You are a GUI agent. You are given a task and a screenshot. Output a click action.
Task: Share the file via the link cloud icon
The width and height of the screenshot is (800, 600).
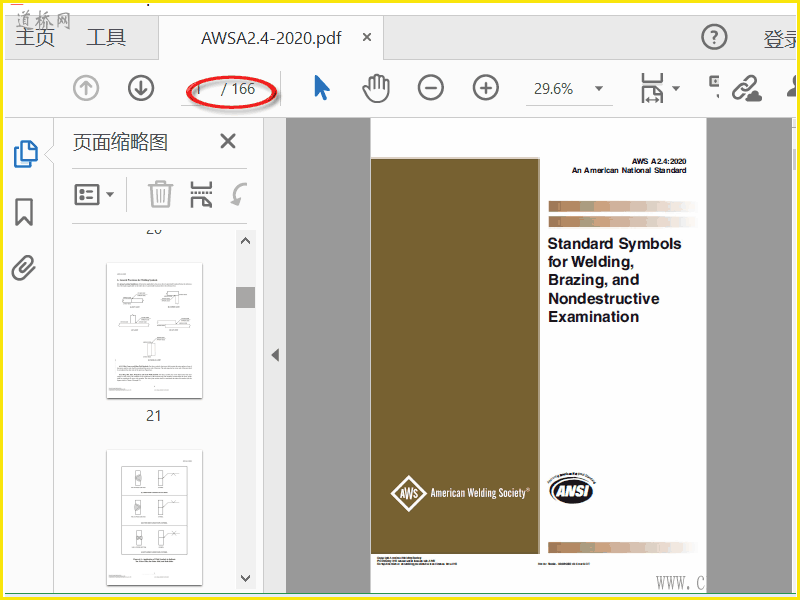(x=746, y=88)
